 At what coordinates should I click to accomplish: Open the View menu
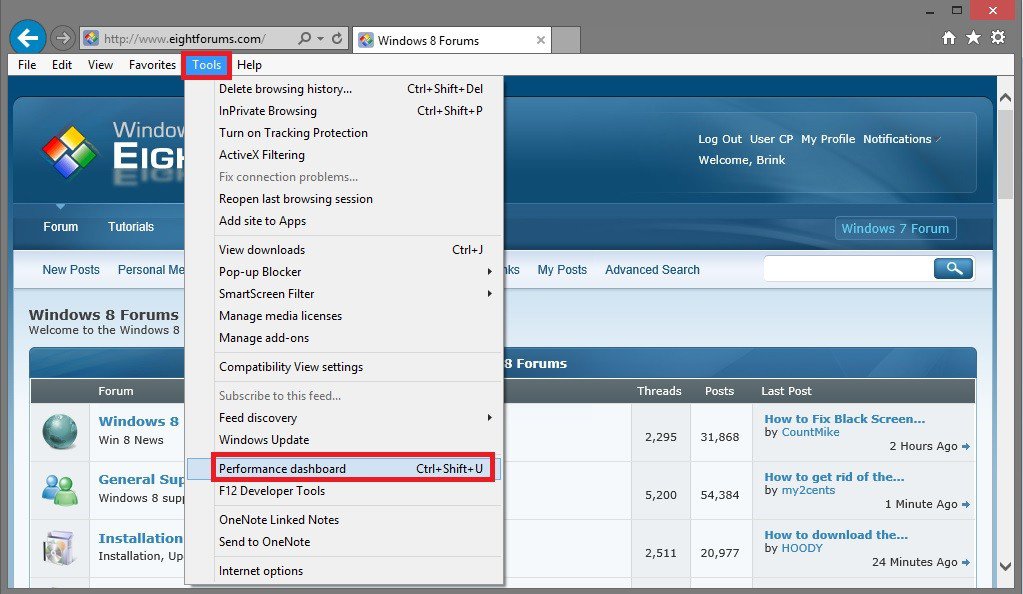pyautogui.click(x=100, y=65)
